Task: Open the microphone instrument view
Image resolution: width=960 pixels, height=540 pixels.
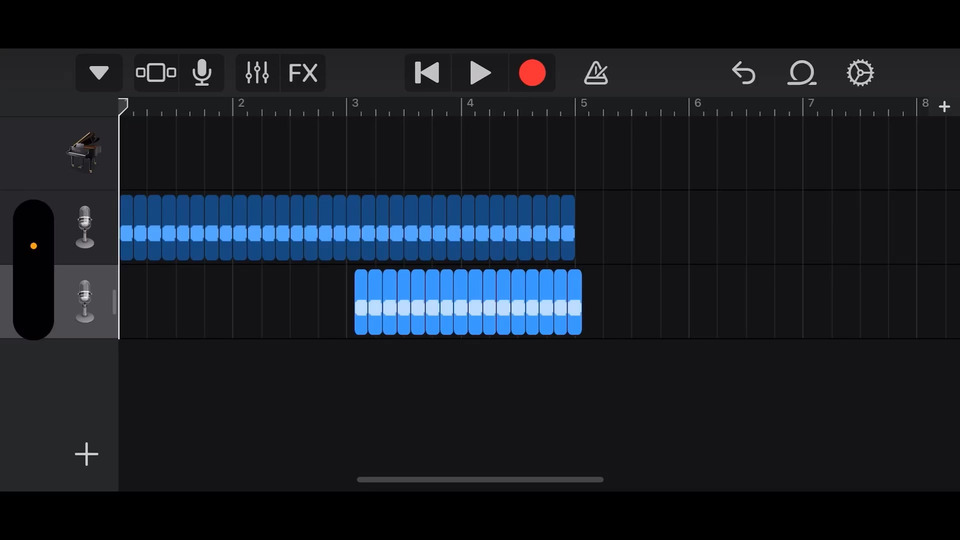Action: point(202,73)
